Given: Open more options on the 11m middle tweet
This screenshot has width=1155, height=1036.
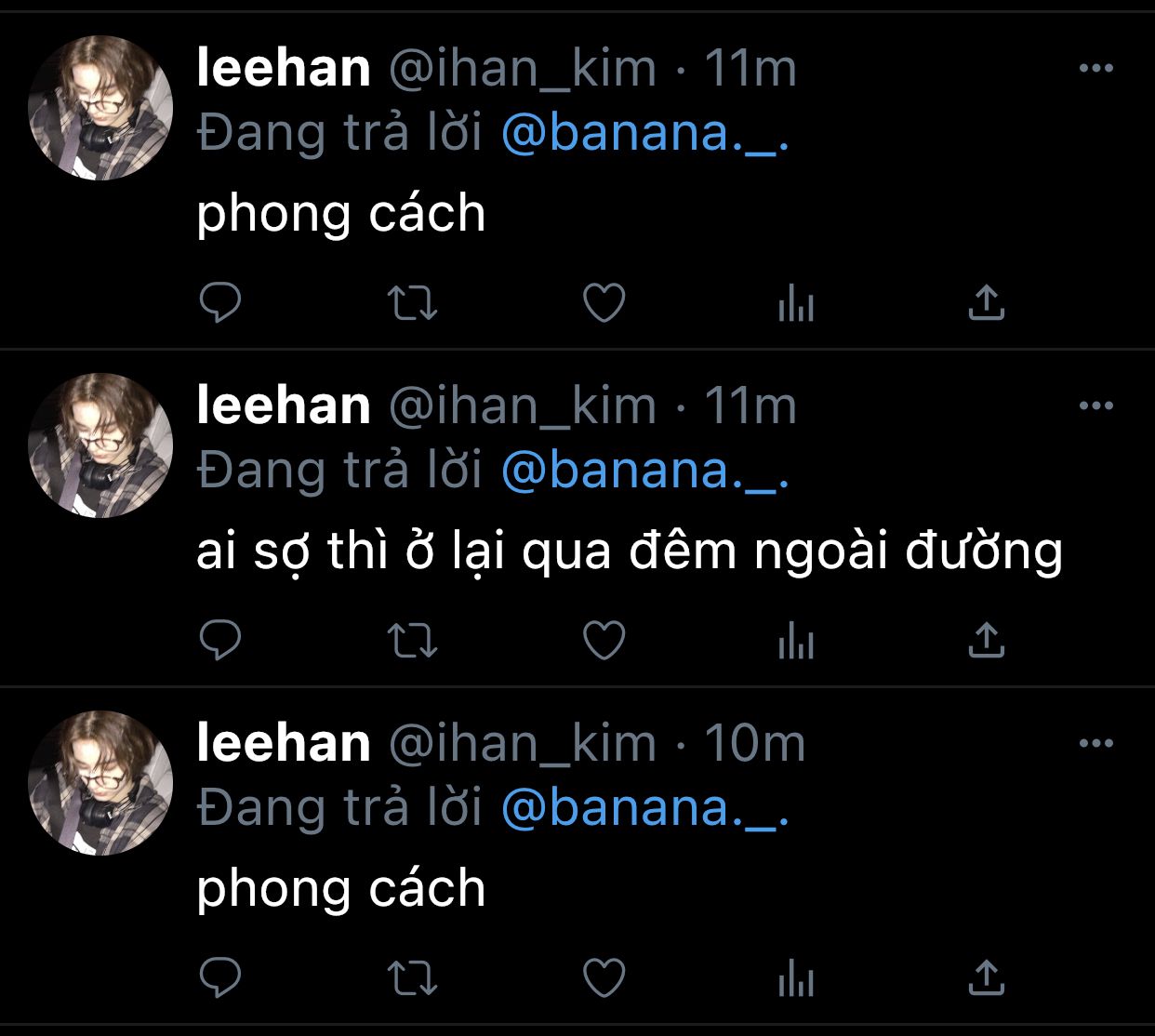Looking at the screenshot, I should [x=1096, y=405].
